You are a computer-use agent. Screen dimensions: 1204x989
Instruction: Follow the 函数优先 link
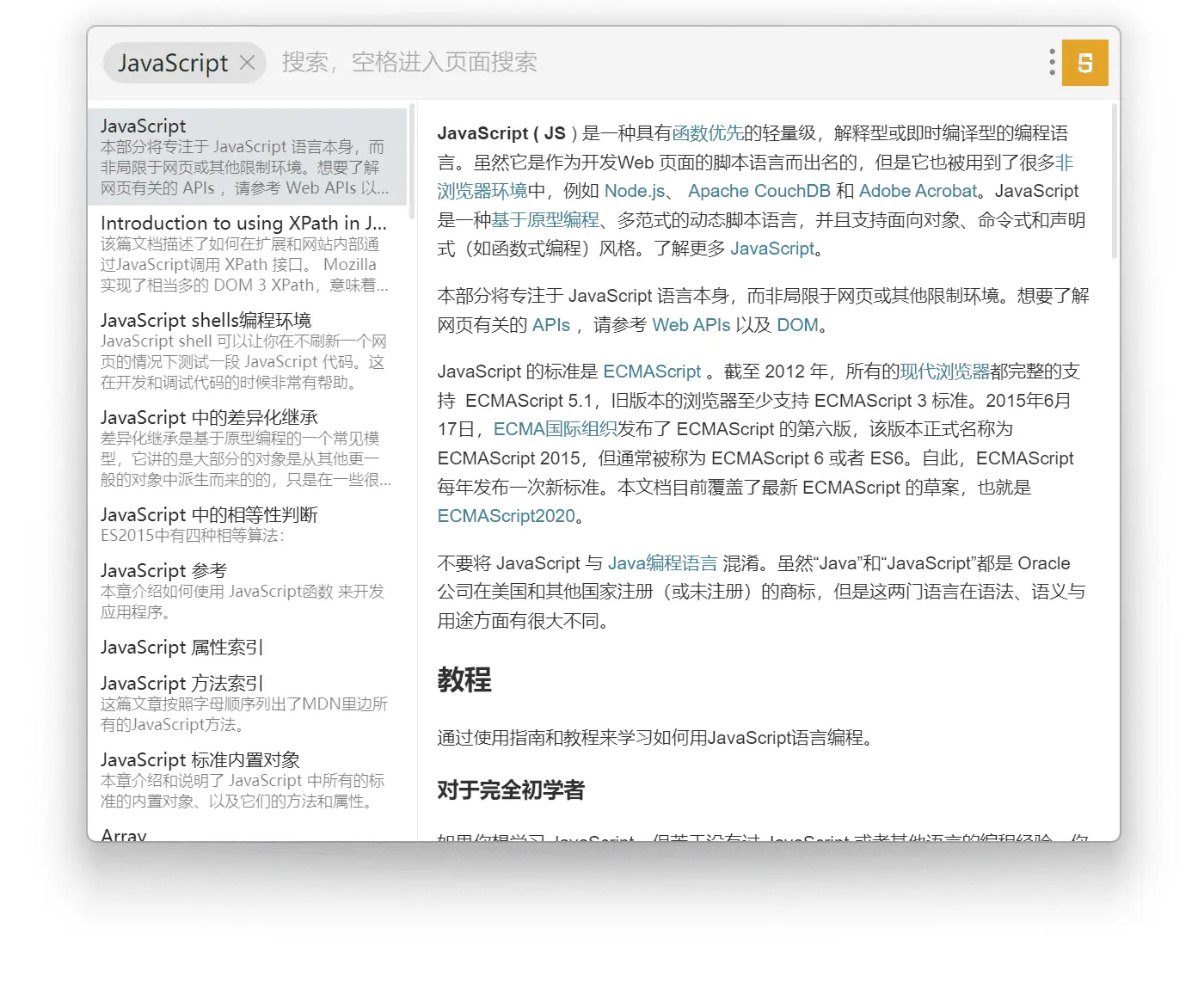(708, 133)
